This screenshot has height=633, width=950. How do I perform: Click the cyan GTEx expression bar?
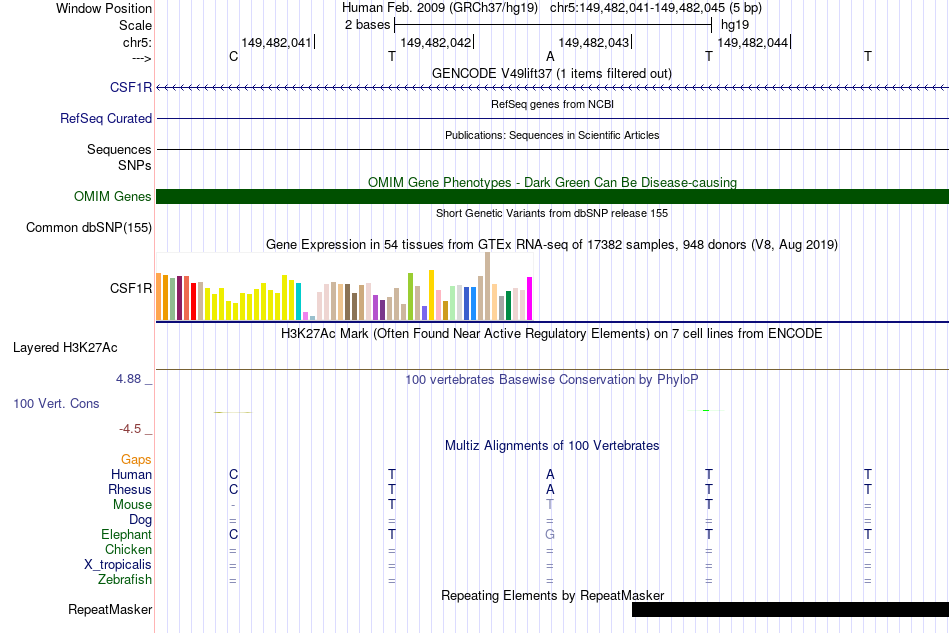[x=299, y=301]
